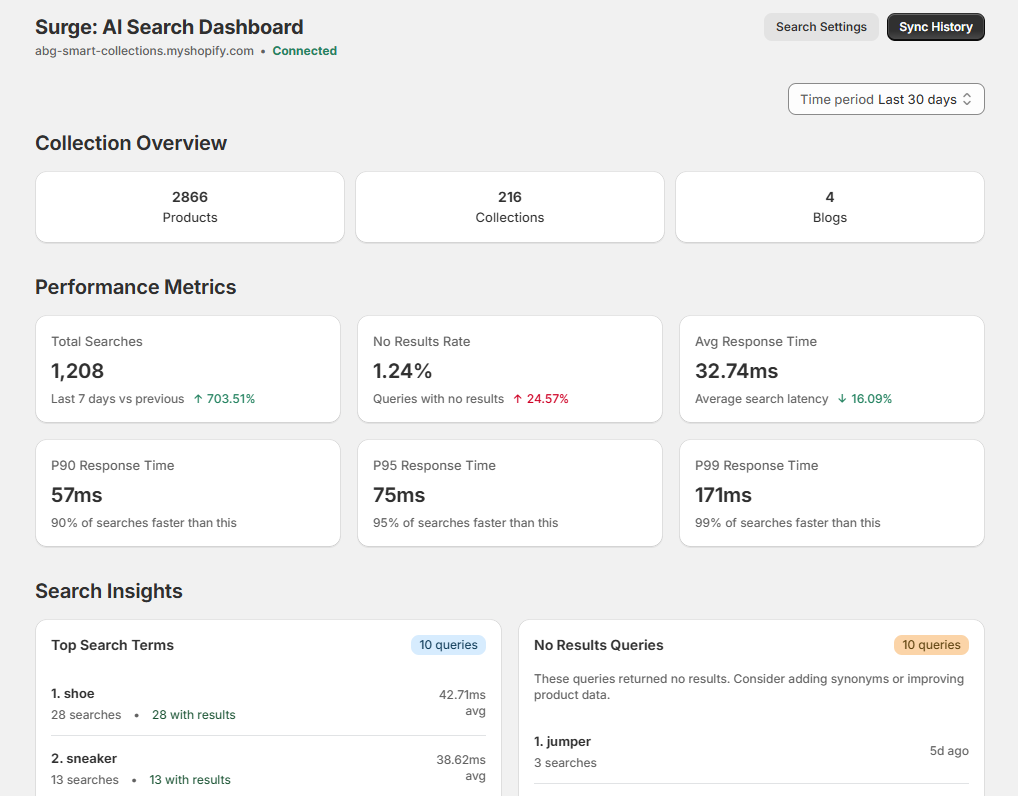The height and width of the screenshot is (796, 1018).
Task: Click the P99 Response Time value 171ms
Action: (x=723, y=495)
